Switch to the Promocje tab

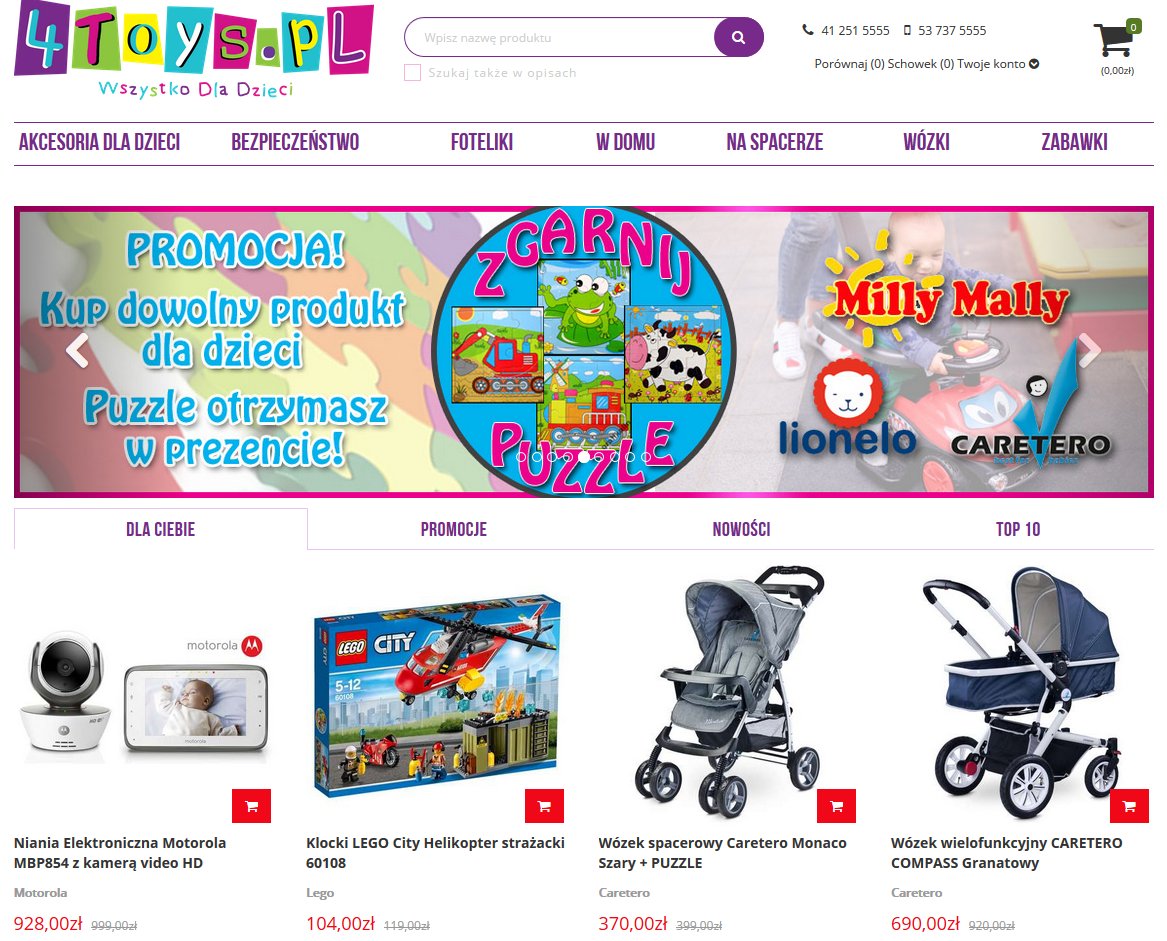[454, 529]
